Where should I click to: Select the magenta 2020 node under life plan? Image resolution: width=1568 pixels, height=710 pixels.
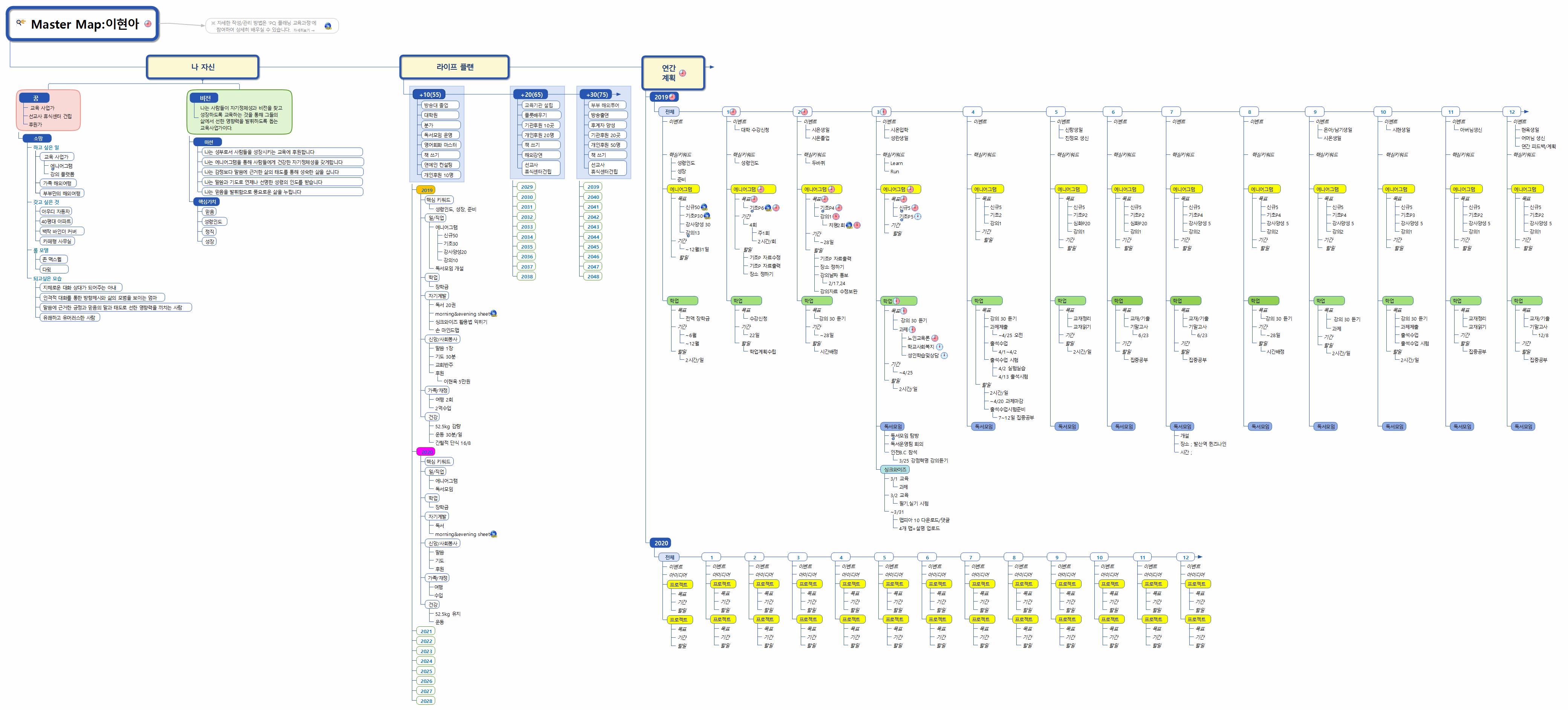pos(426,452)
